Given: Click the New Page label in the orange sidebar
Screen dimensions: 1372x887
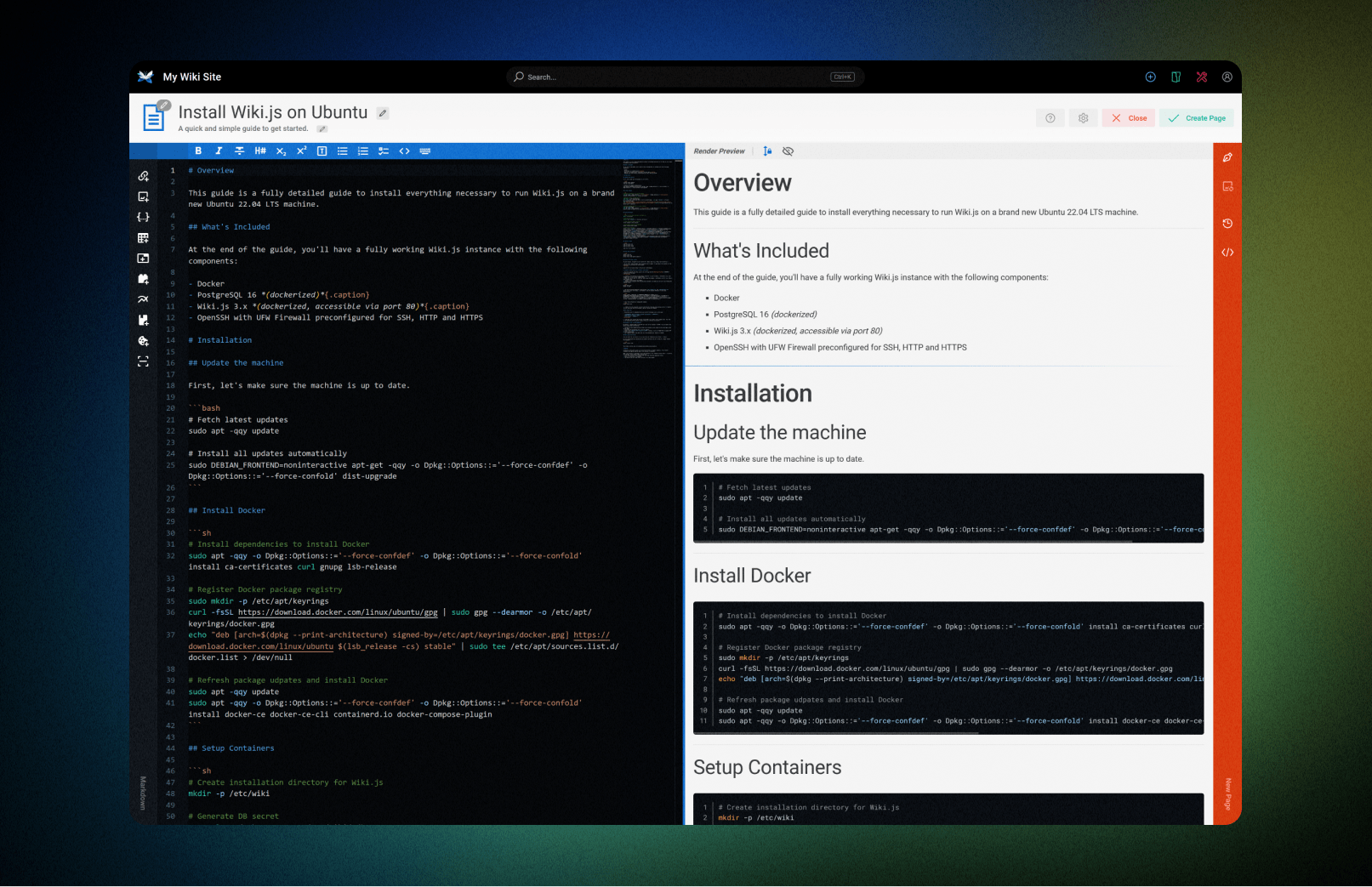Looking at the screenshot, I should click(x=1227, y=793).
